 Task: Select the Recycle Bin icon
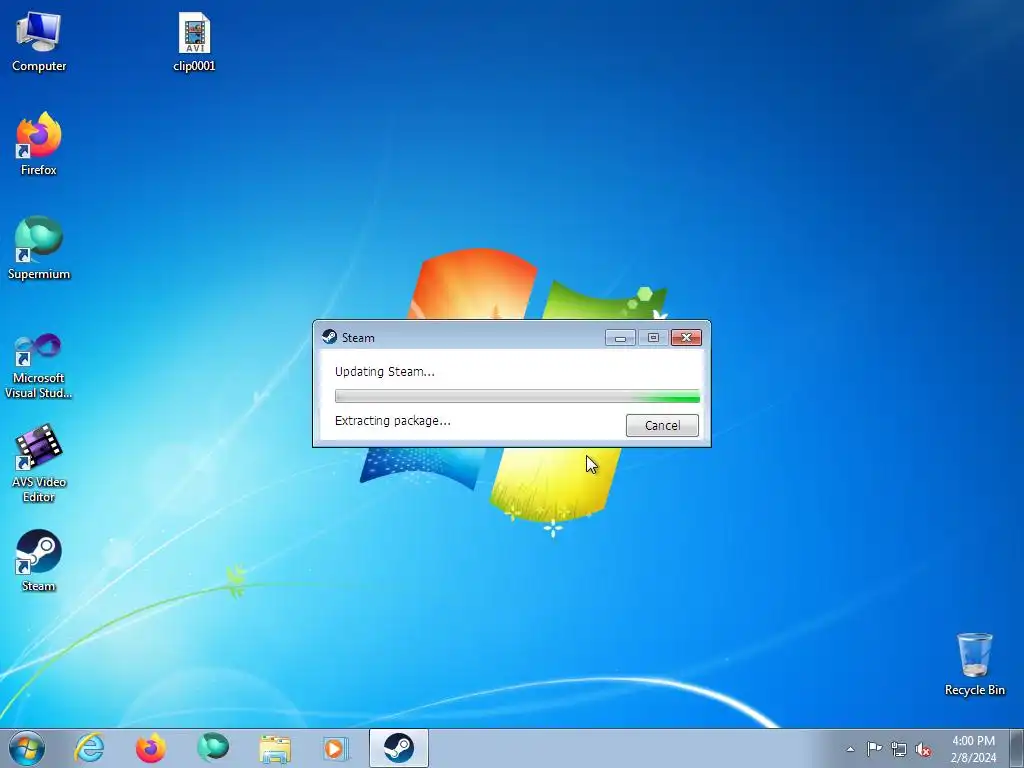(974, 664)
